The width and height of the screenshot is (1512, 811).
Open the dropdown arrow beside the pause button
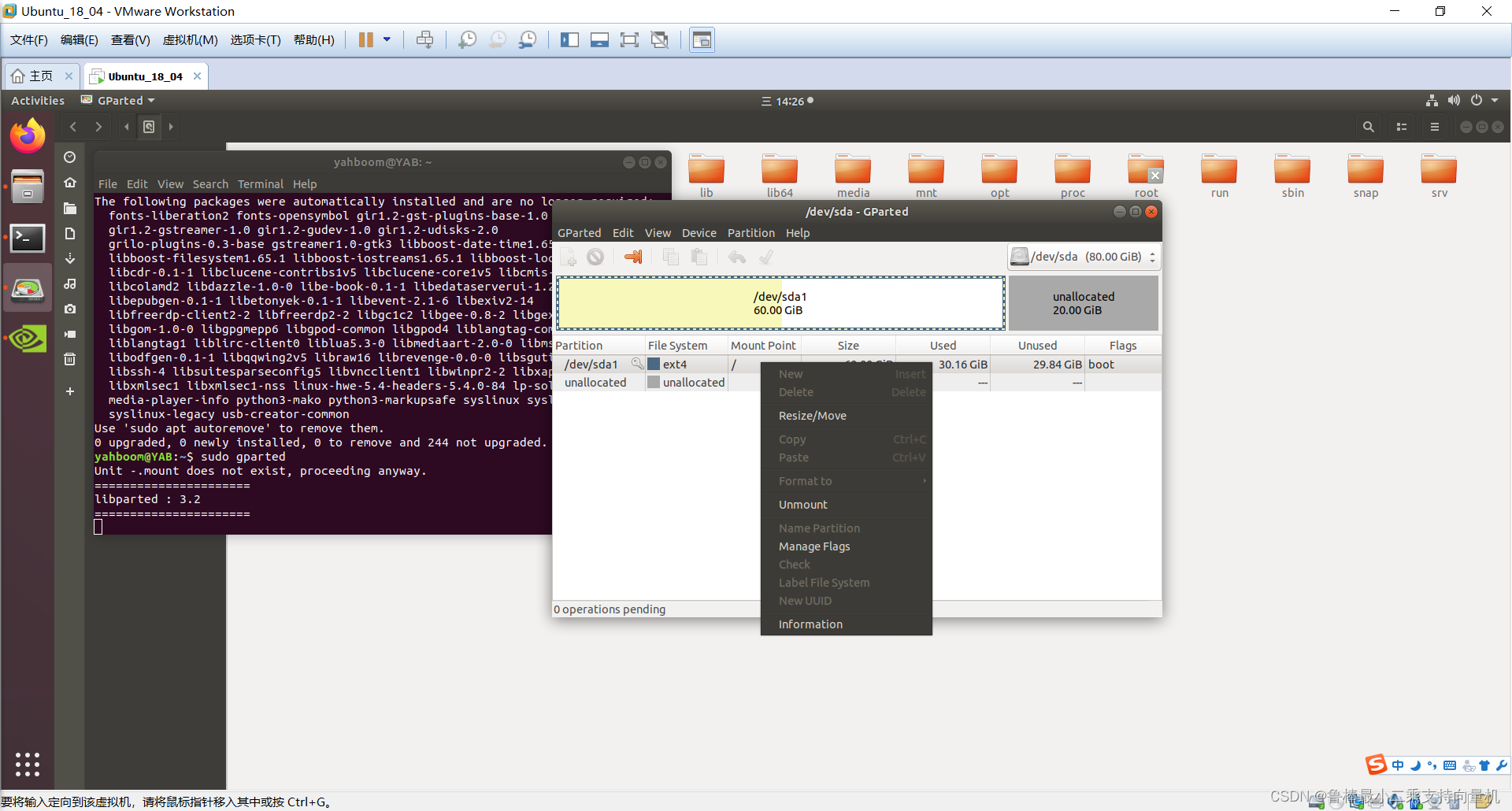click(x=387, y=39)
